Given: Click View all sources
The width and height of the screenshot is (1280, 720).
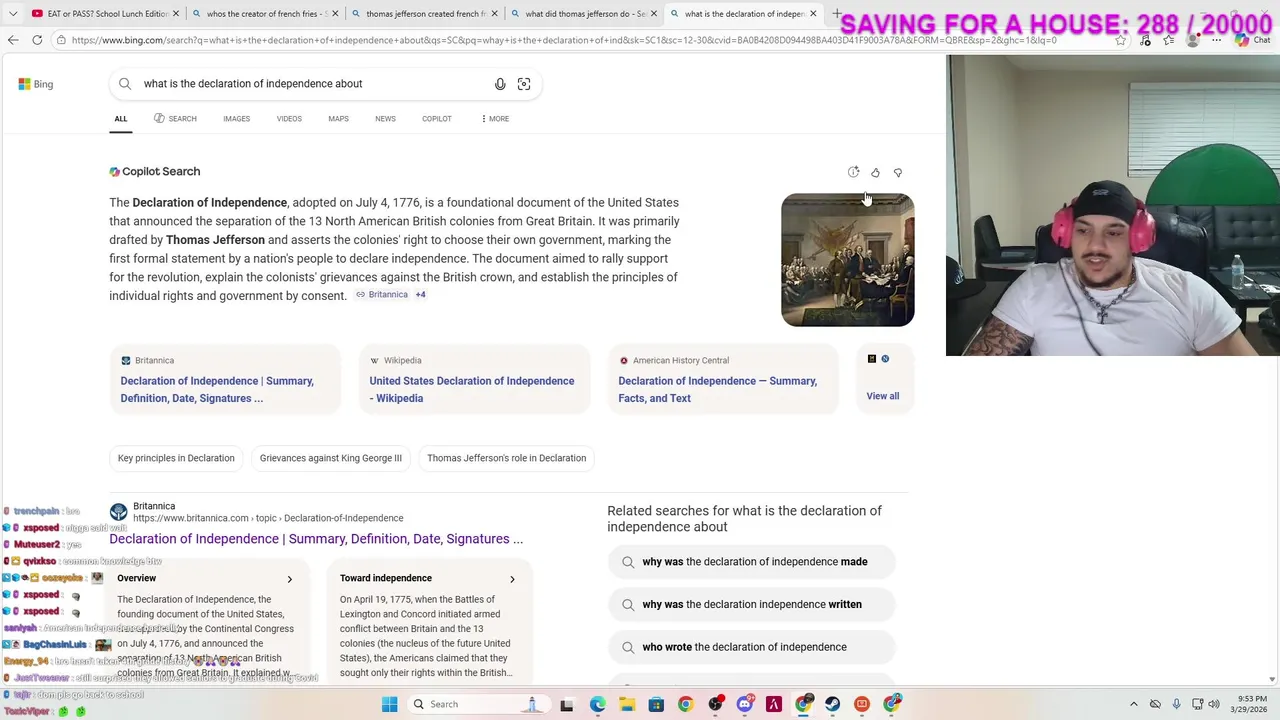Looking at the screenshot, I should click(x=883, y=396).
